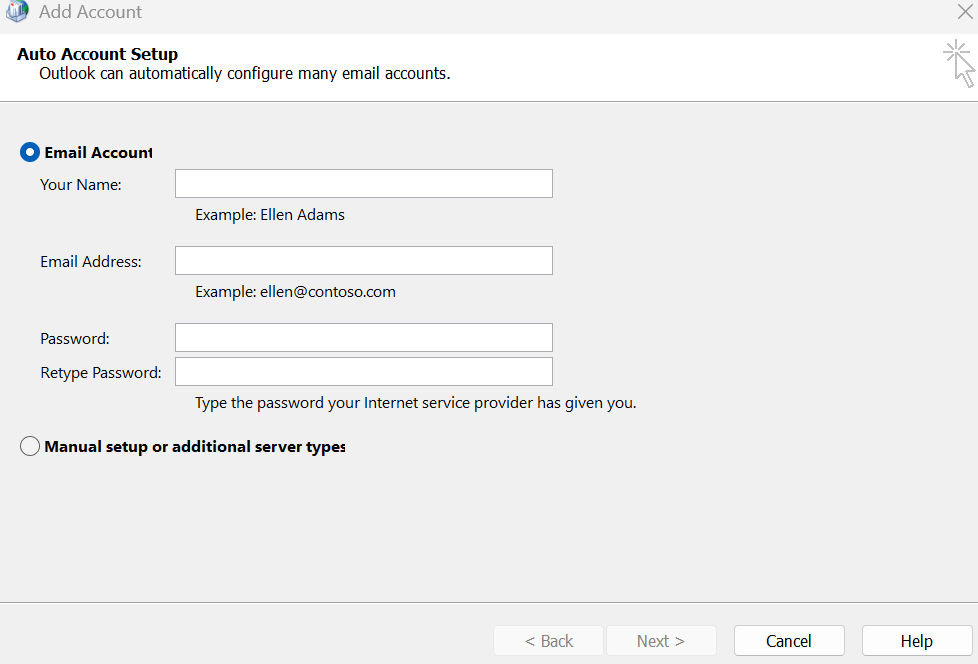The height and width of the screenshot is (664, 978).
Task: Click the 'Example: ellen@contoso.com' hint text
Action: click(x=295, y=292)
